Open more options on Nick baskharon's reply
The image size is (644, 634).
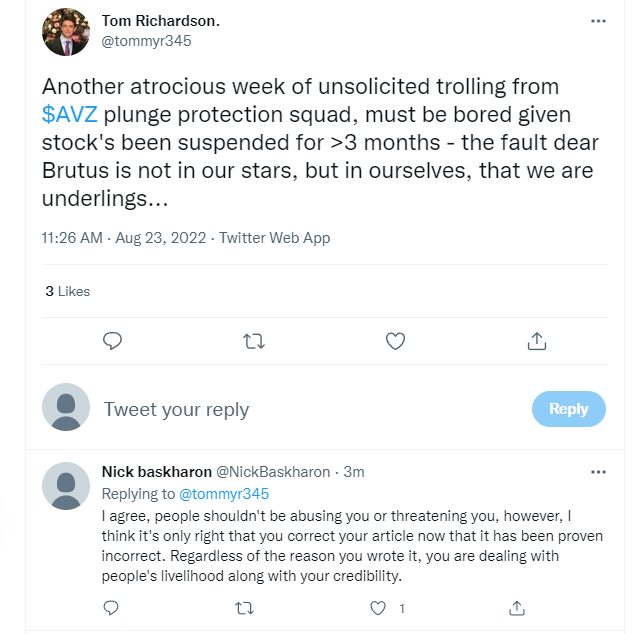point(598,472)
